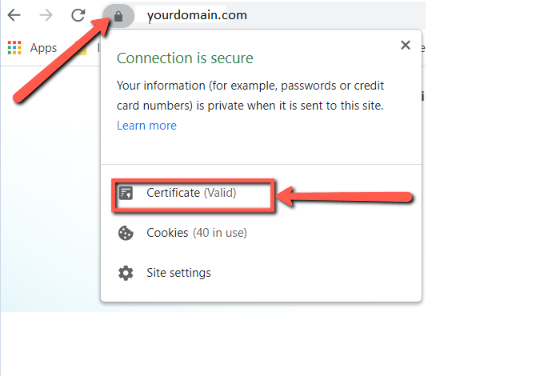534x376 pixels.
Task: Click the forward navigation arrow
Action: [x=46, y=15]
